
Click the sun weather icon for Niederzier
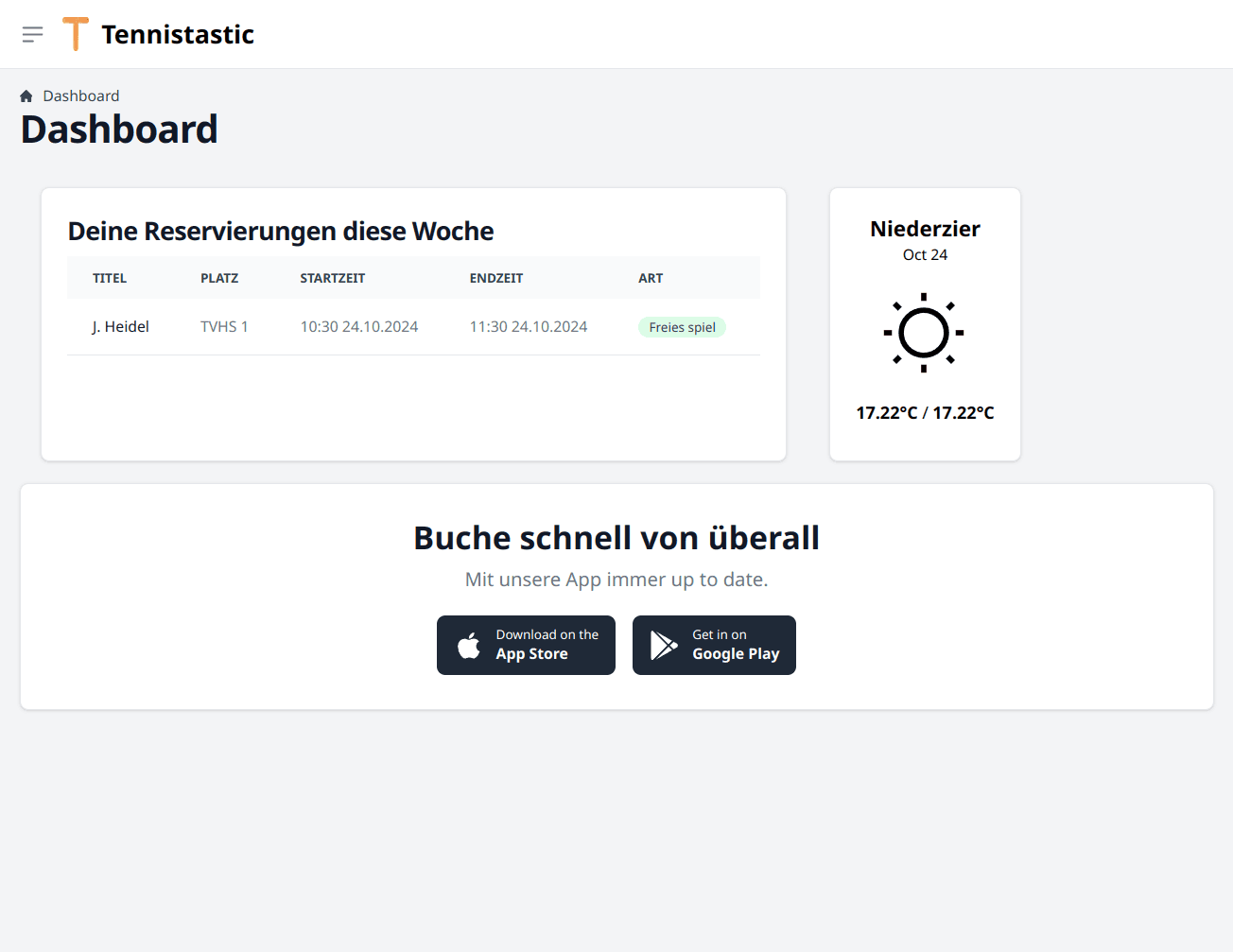coord(924,333)
